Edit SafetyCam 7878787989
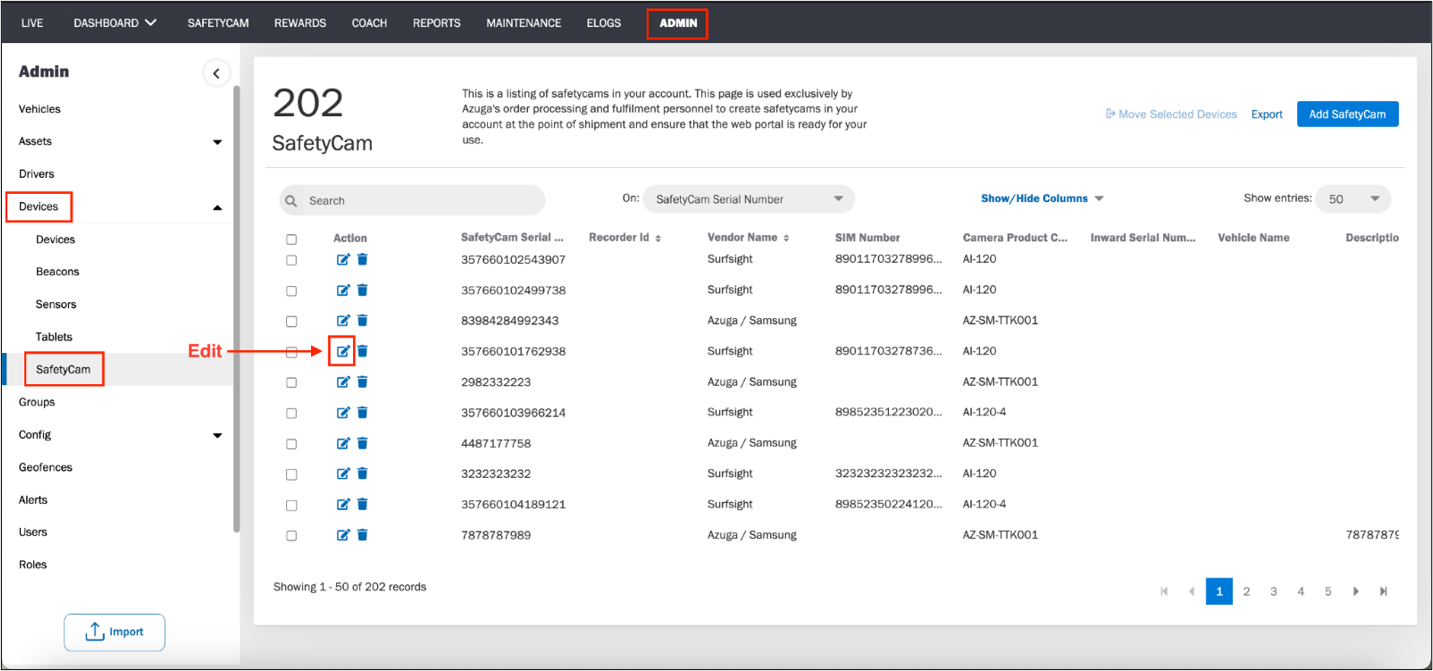 coord(343,535)
